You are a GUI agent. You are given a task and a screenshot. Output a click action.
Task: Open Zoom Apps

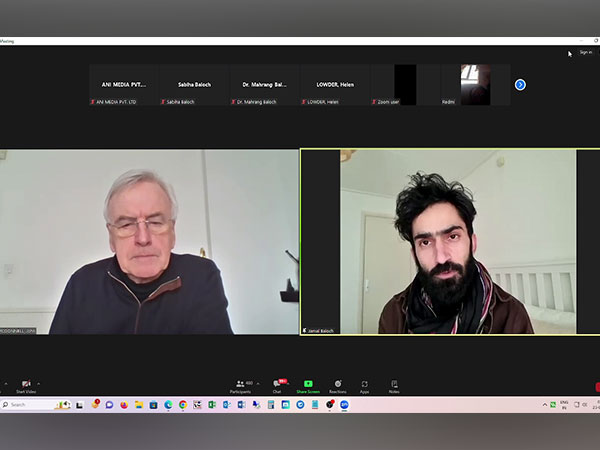(364, 386)
